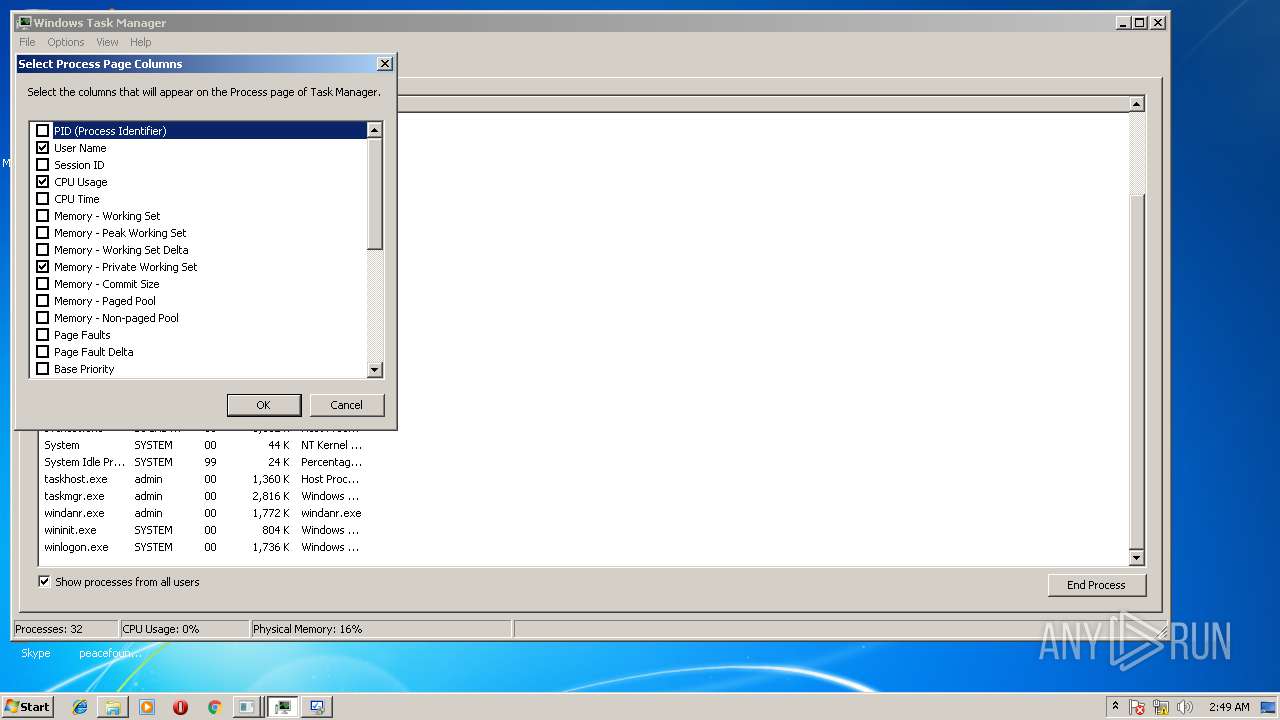1280x720 pixels.
Task: Click the Skype desktop shortcut label
Action: 36,653
